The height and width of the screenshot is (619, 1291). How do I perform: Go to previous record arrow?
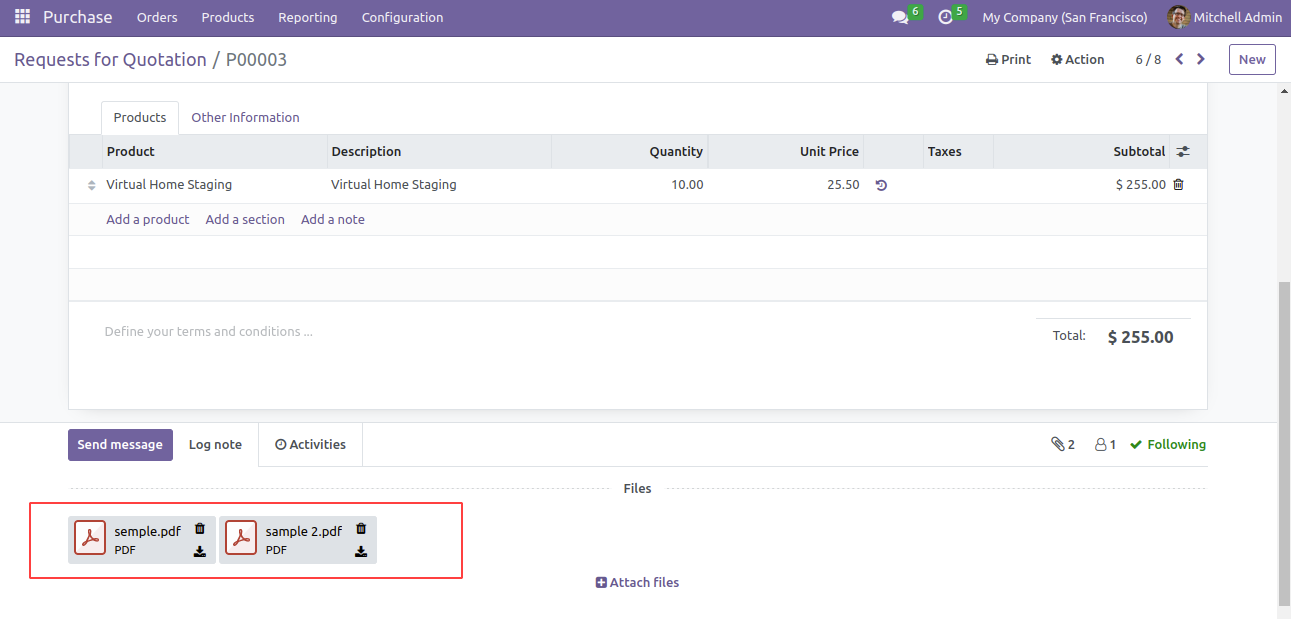pos(1179,59)
